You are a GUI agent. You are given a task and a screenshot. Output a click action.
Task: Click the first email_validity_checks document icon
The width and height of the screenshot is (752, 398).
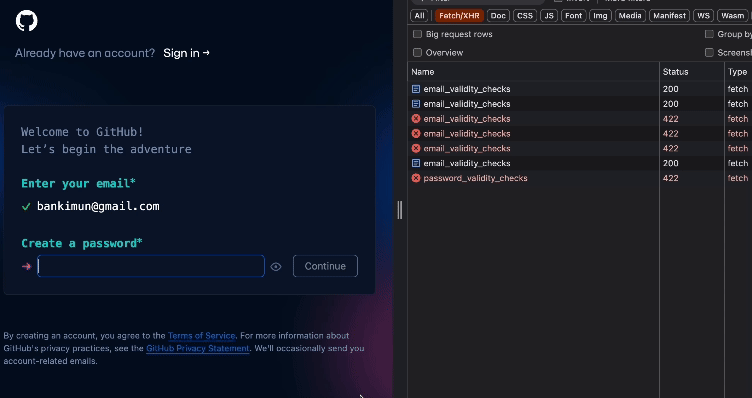416,89
